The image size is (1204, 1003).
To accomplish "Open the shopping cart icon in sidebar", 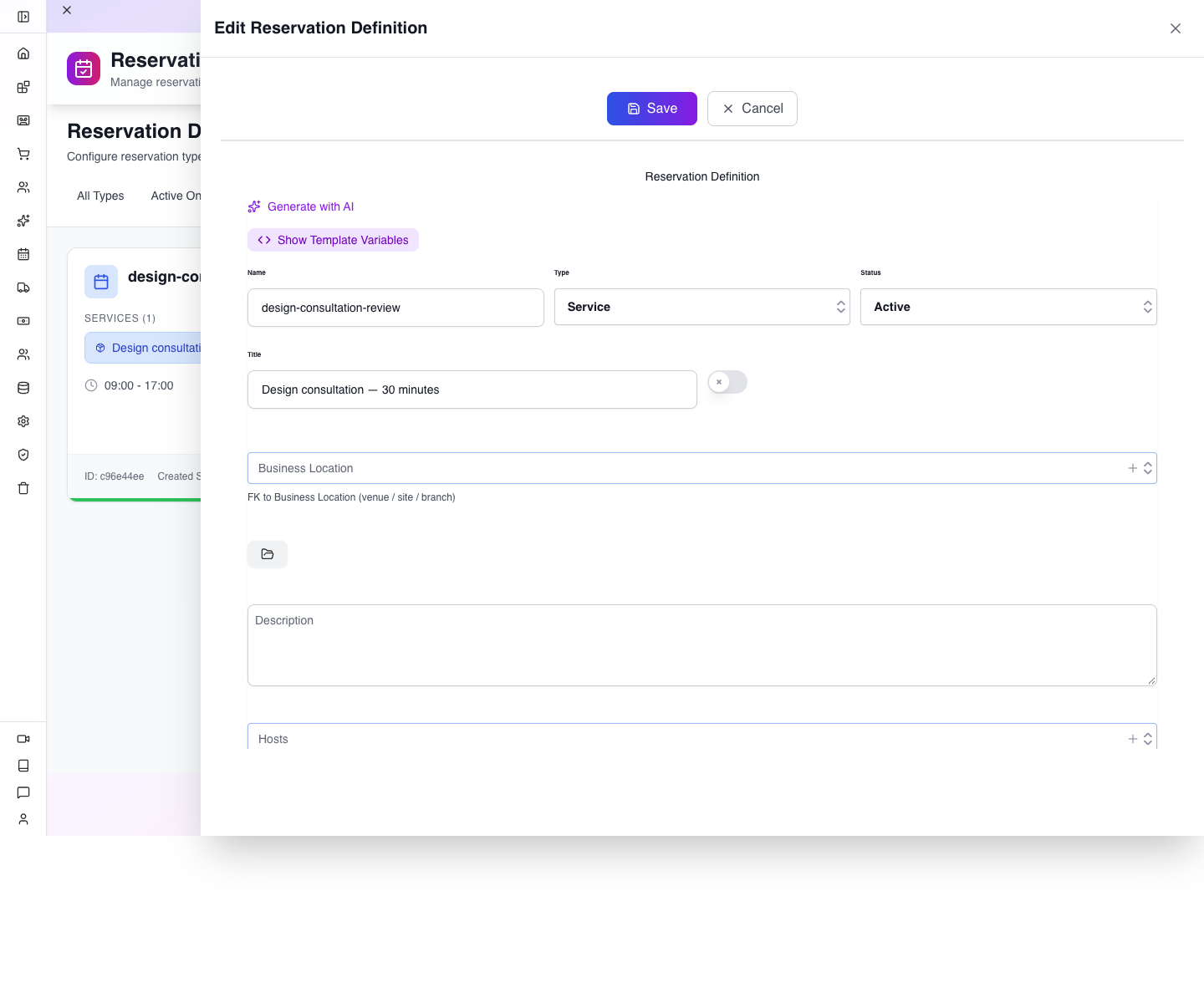I will click(23, 154).
